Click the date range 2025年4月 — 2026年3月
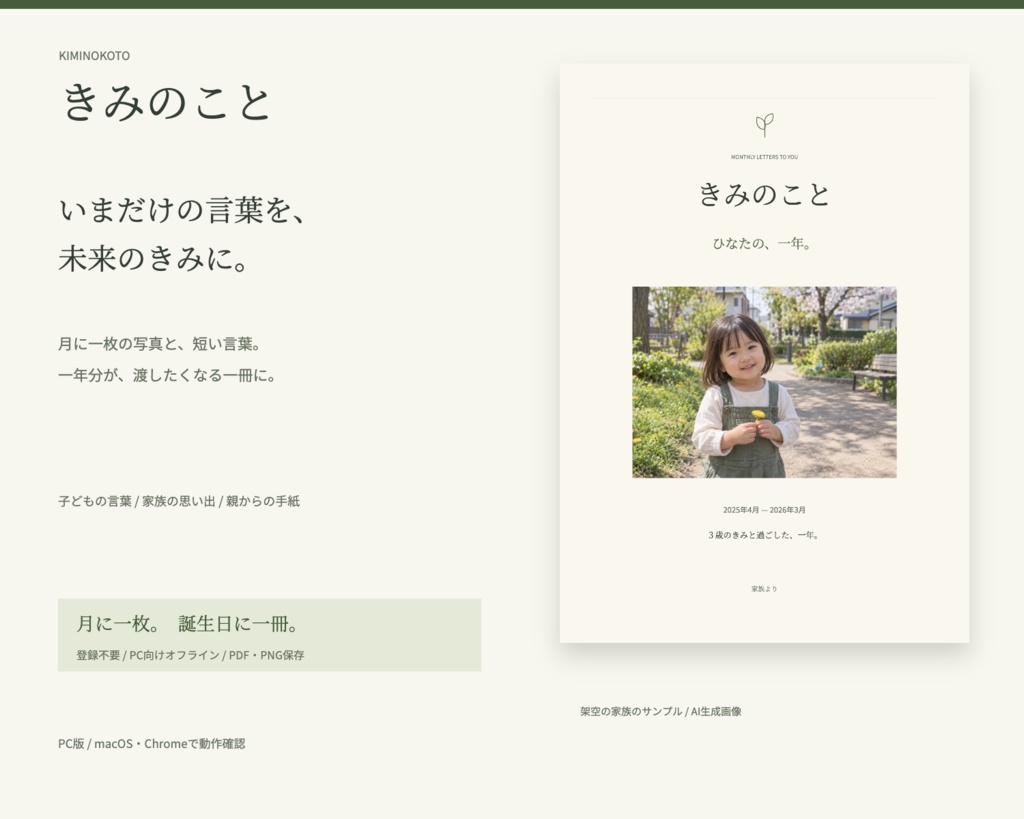 (x=764, y=510)
